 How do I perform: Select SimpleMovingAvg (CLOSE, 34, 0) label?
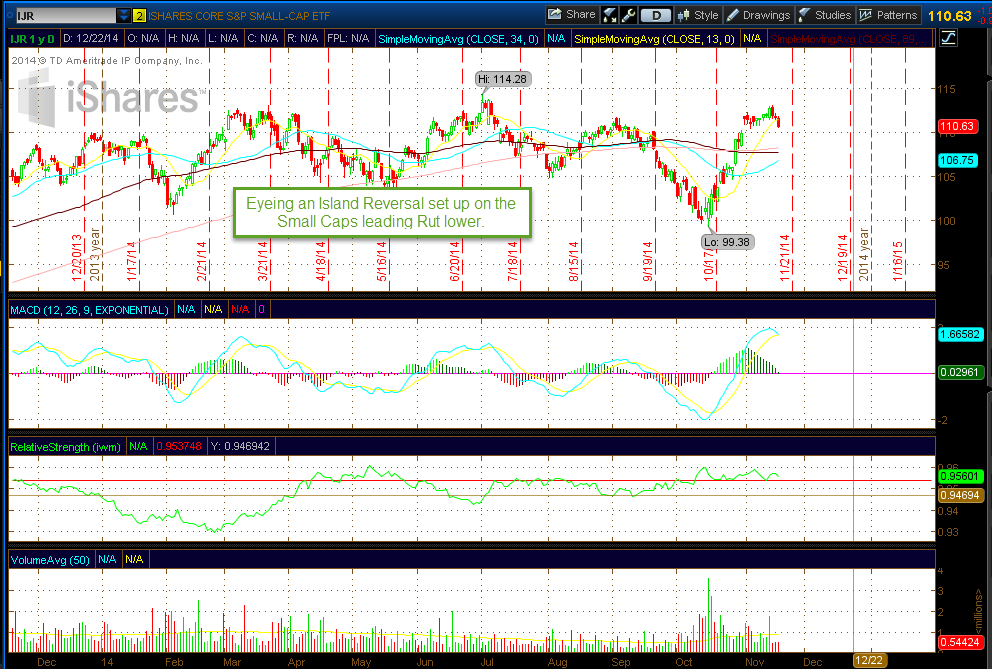point(458,39)
